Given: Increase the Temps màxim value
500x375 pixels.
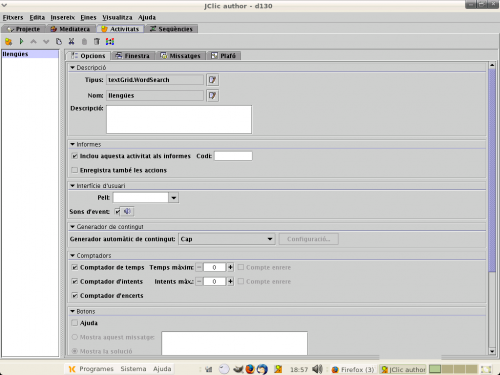Looking at the screenshot, I should [x=230, y=267].
